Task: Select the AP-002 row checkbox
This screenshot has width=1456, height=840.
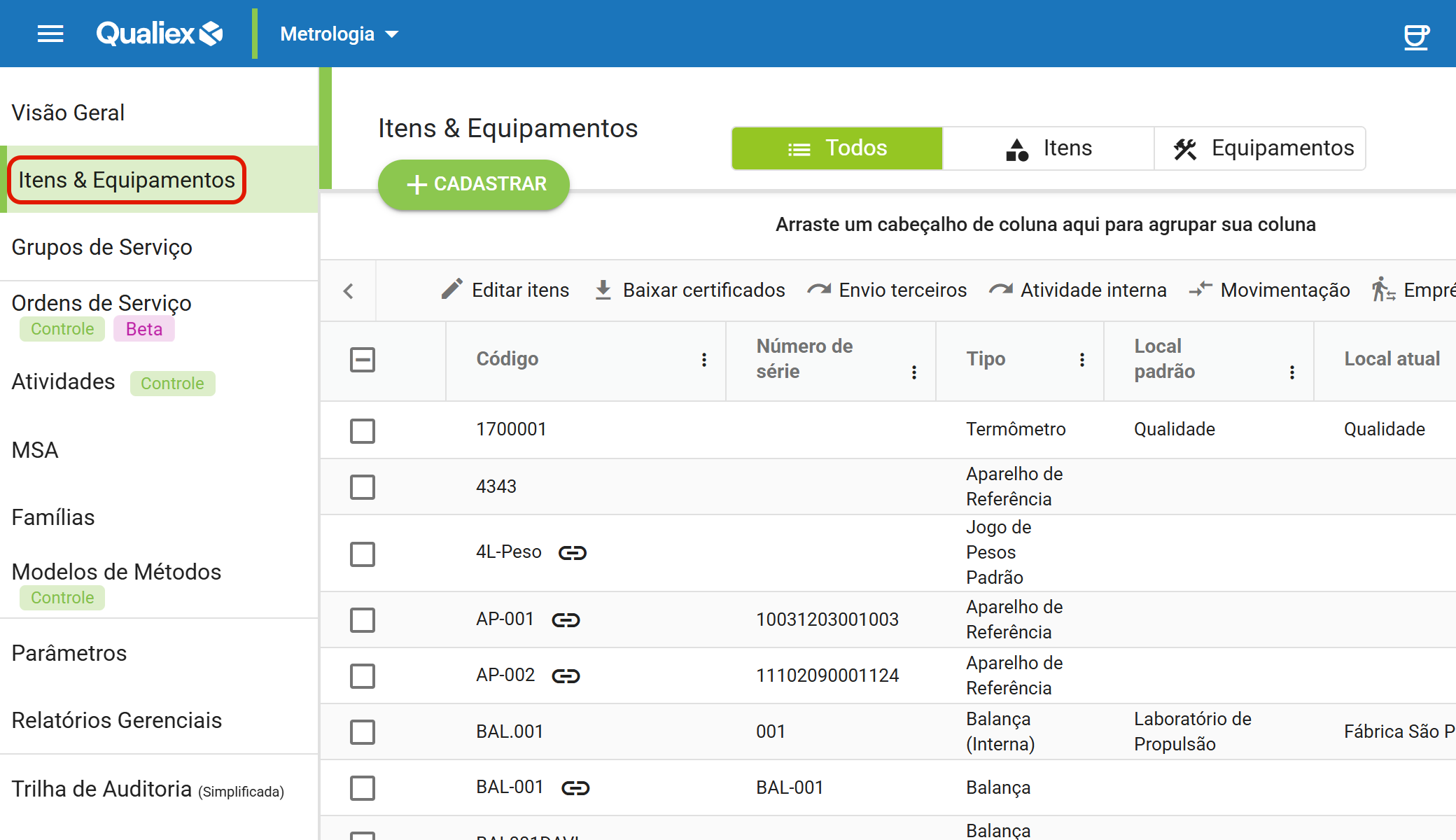Action: coord(363,676)
